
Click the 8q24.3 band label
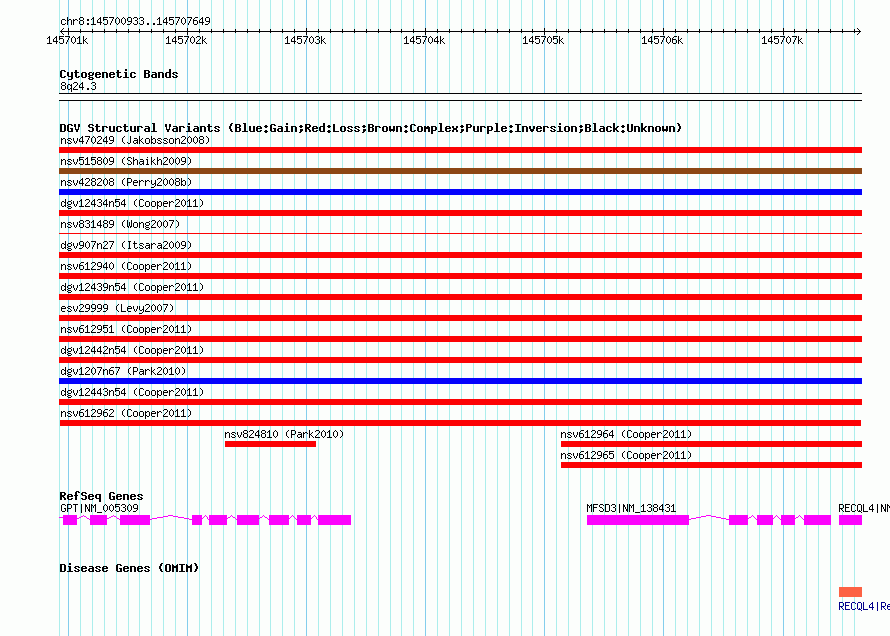click(78, 86)
